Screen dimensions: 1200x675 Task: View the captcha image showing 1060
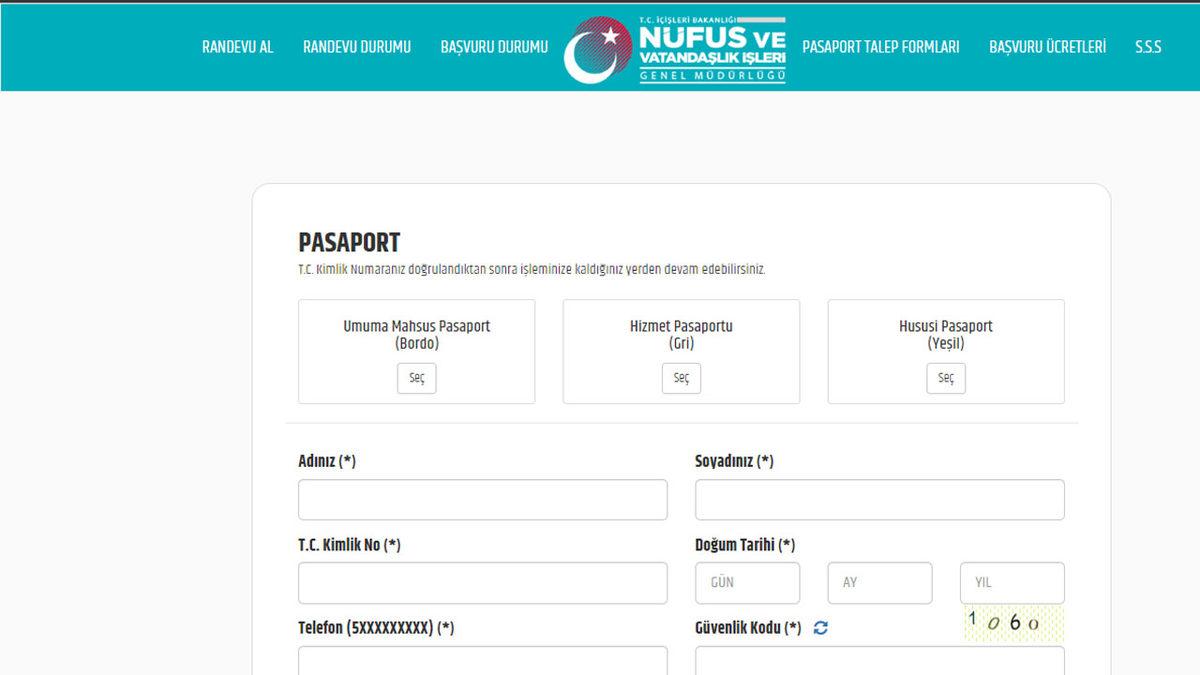pyautogui.click(x=1012, y=622)
